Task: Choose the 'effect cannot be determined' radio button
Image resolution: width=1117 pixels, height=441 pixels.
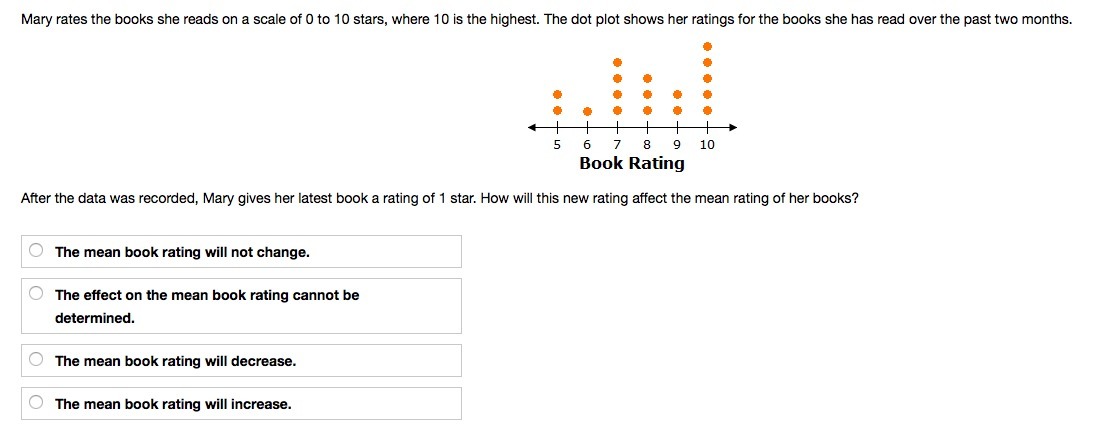Action: tap(36, 294)
